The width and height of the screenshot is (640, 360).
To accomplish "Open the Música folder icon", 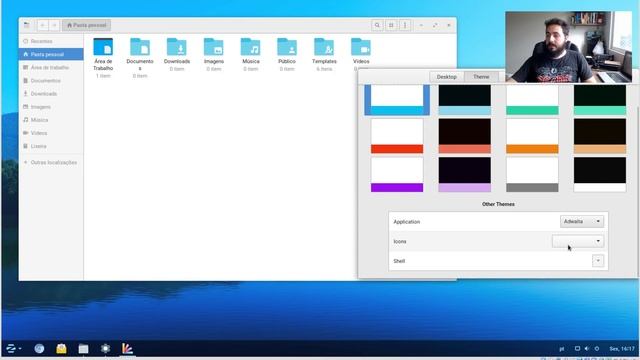I will coord(251,47).
